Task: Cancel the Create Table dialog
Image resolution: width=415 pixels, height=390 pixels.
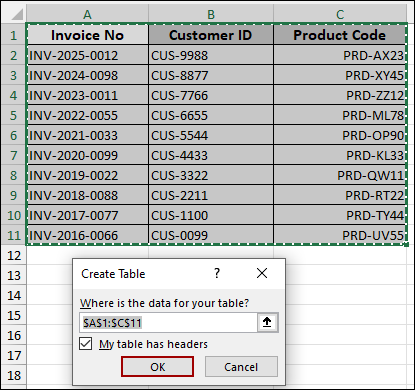Action: (241, 367)
